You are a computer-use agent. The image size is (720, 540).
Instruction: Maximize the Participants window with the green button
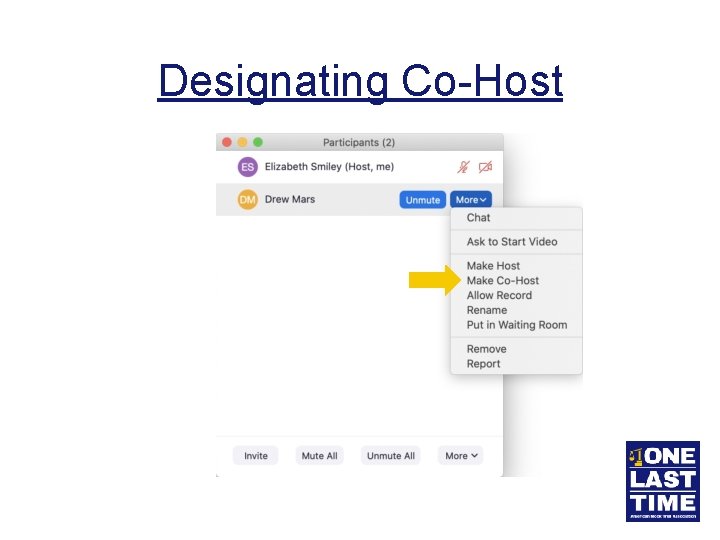point(258,142)
